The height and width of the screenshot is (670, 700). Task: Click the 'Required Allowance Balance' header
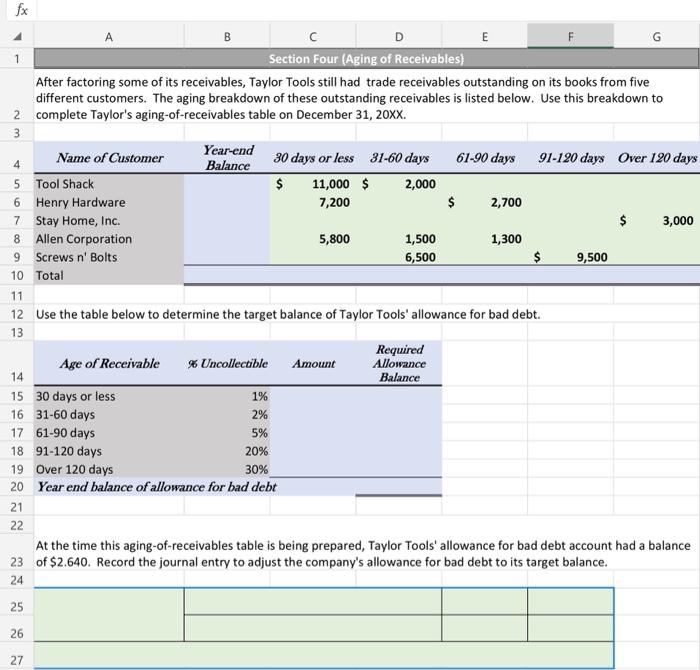399,363
